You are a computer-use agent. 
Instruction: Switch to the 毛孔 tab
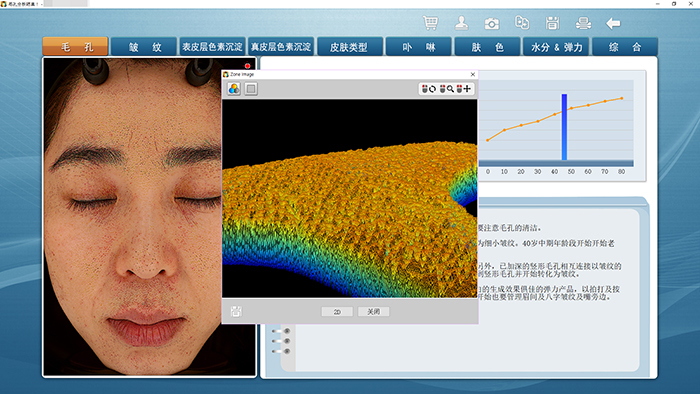click(x=75, y=47)
